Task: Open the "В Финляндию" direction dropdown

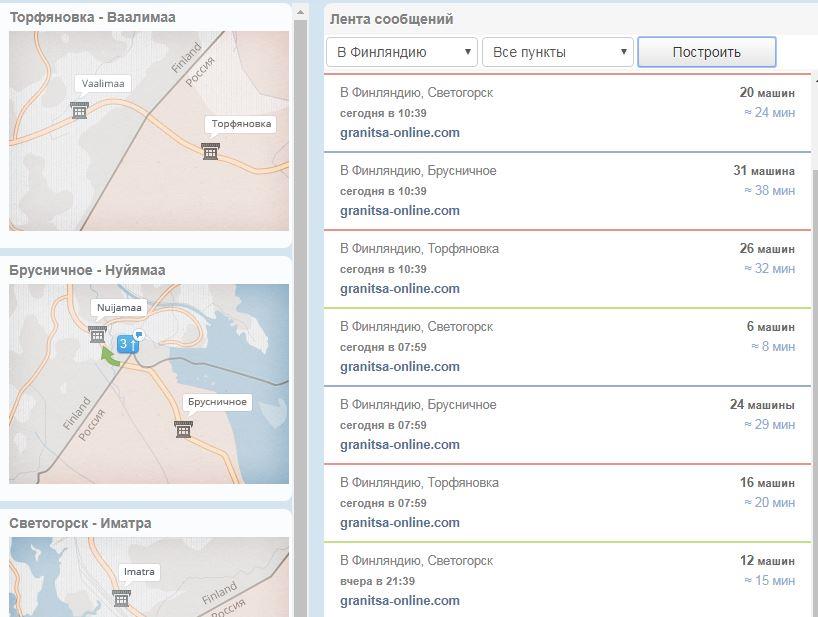Action: tap(401, 52)
